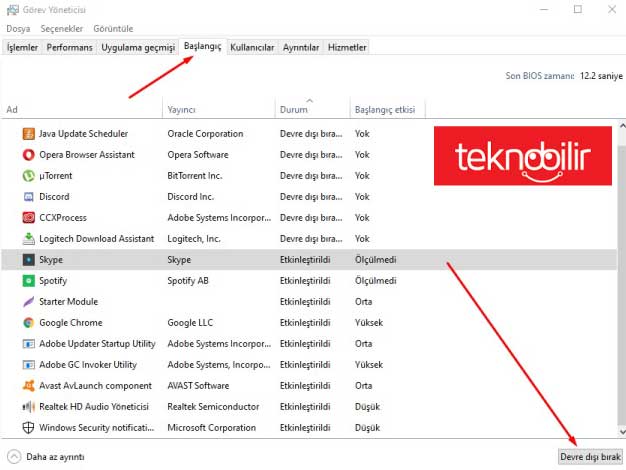Select the Windows Security notificati... row name
The width and height of the screenshot is (626, 470).
pos(96,428)
